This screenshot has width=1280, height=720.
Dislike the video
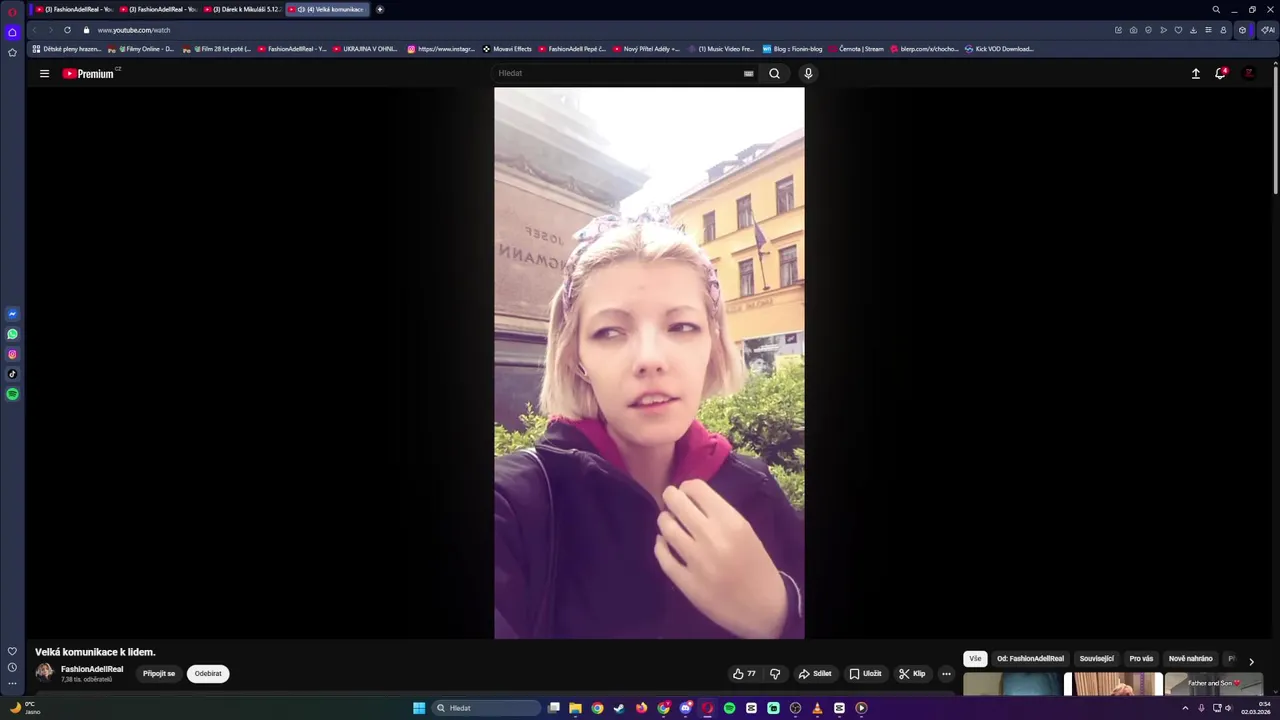775,674
